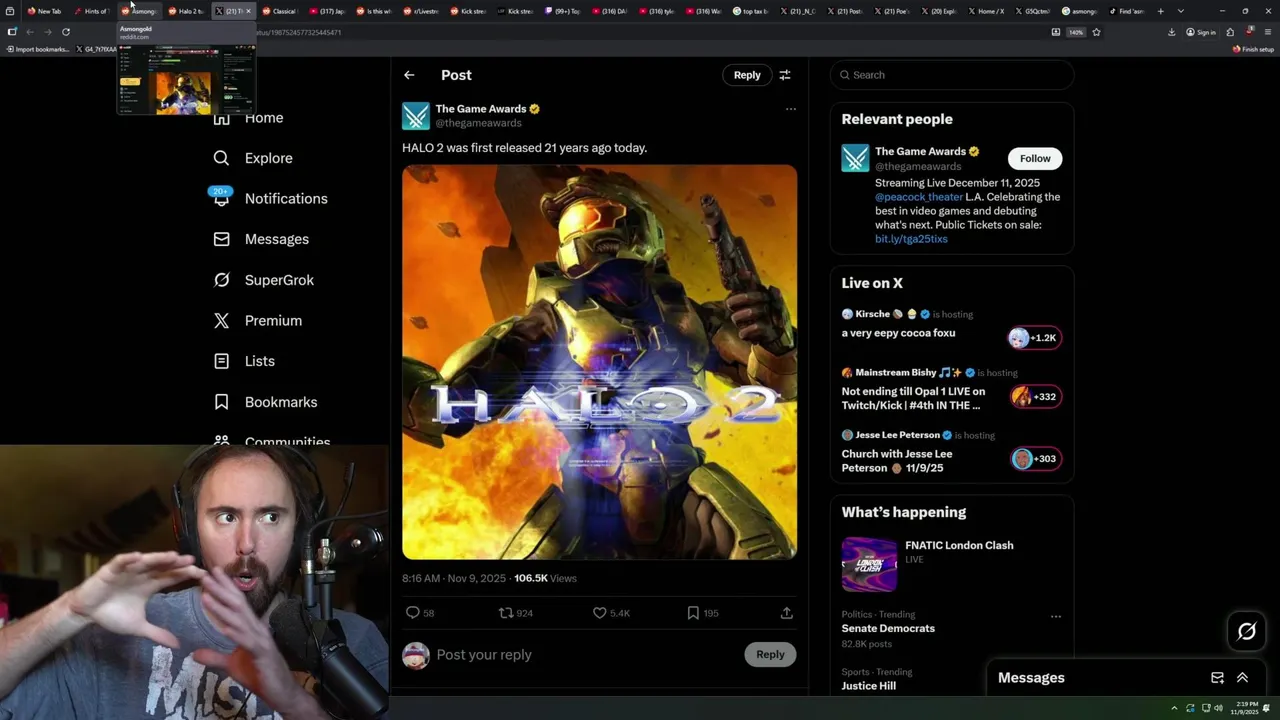
Task: Open Notifications in the X sidebar
Action: point(270,199)
